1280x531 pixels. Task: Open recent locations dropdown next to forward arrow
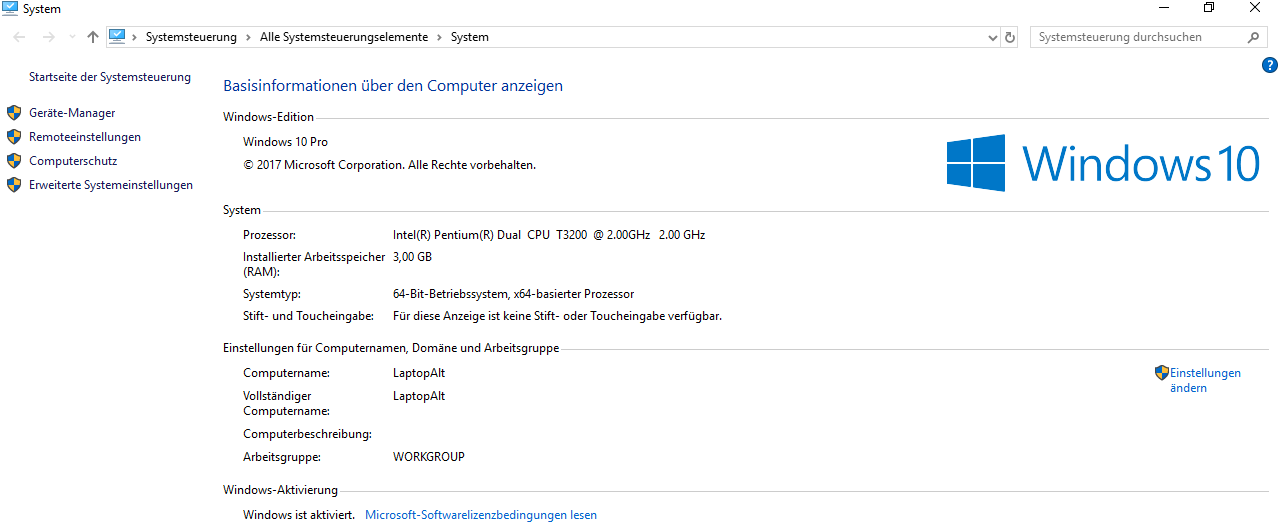coord(72,37)
